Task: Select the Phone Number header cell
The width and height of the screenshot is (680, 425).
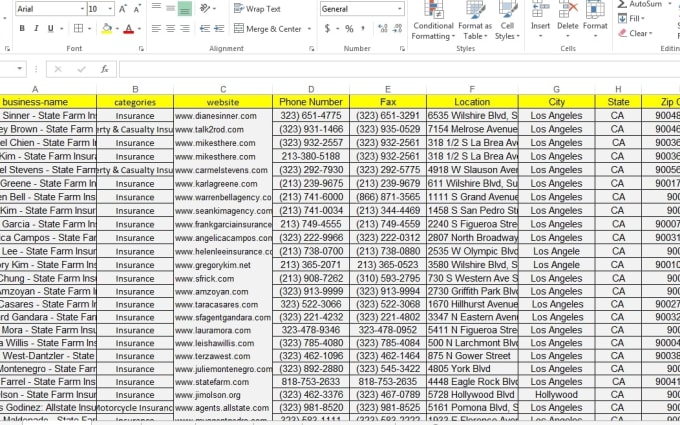Action: 311,102
